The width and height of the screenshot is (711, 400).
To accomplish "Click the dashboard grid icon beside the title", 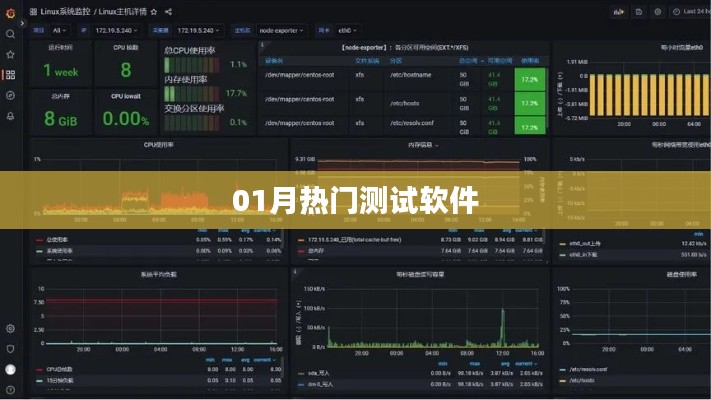I will coord(34,12).
